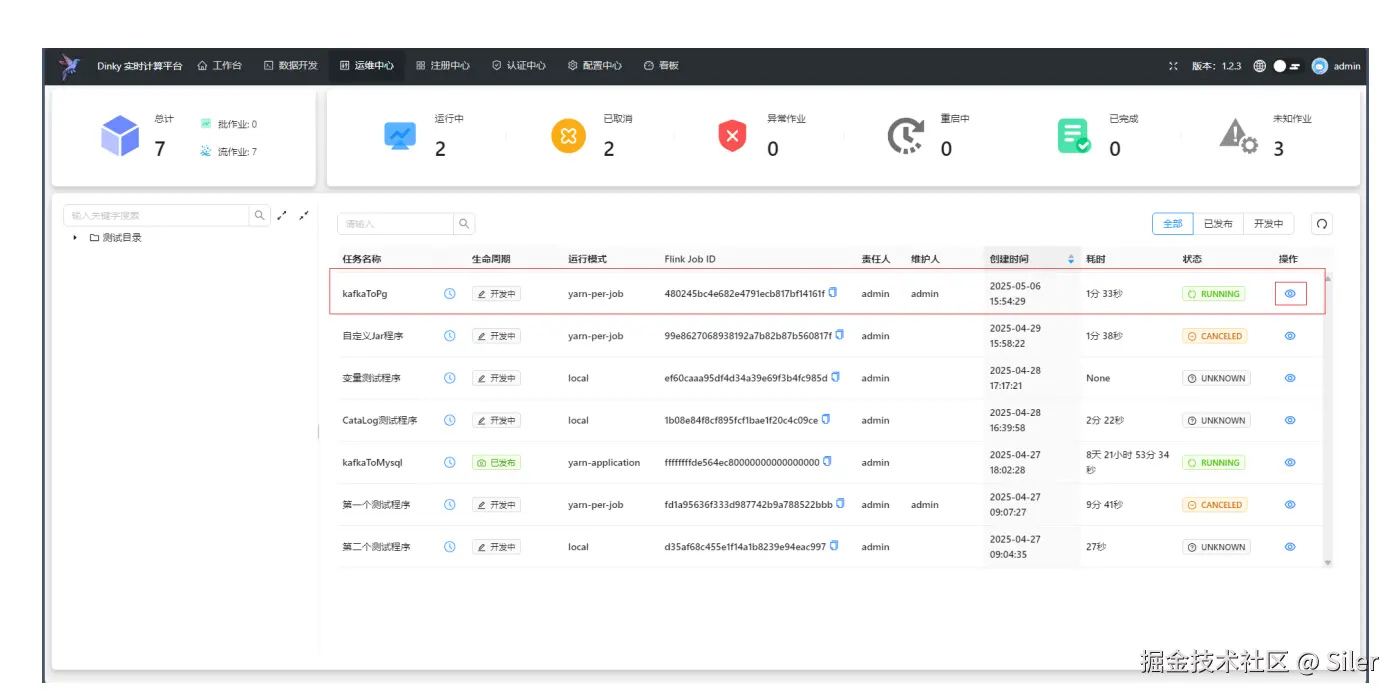Open 看板 menu item

coord(661,66)
